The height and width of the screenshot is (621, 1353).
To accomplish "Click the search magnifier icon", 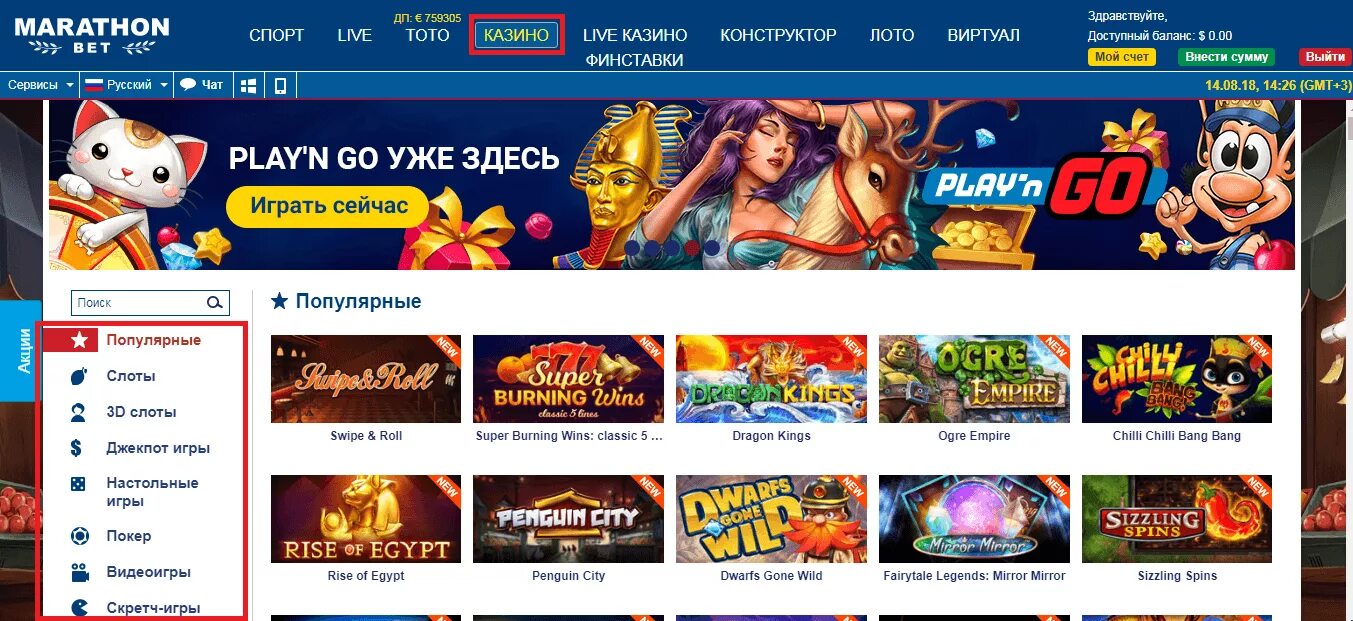I will click(x=214, y=303).
